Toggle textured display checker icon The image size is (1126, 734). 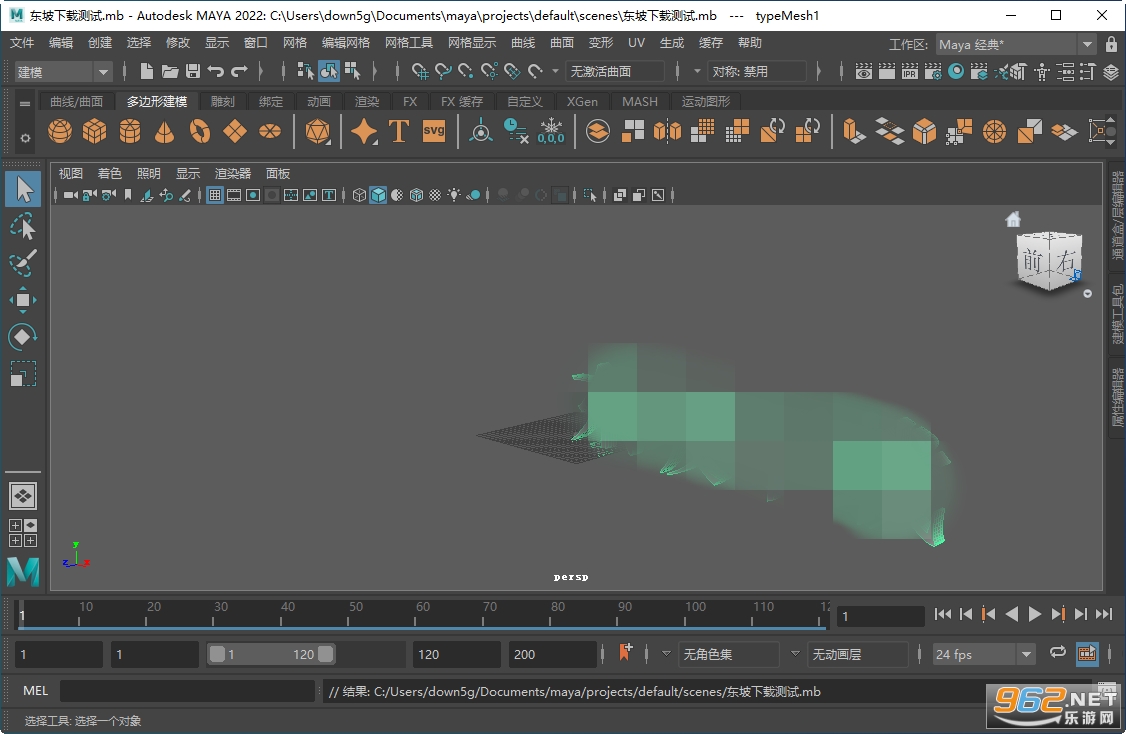tap(435, 195)
